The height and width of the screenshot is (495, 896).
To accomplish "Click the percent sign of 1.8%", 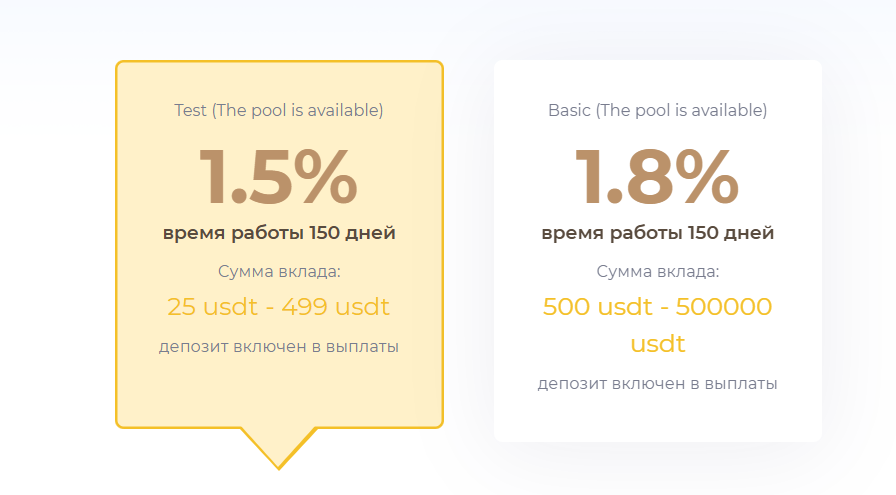I will [x=707, y=177].
